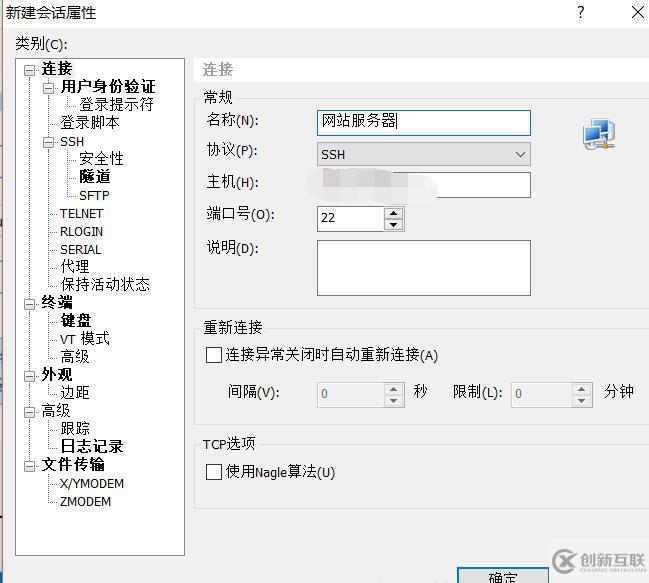Viewport: 649px width, 583px height.
Task: Select 连接 in the category tree
Action: tap(57, 69)
